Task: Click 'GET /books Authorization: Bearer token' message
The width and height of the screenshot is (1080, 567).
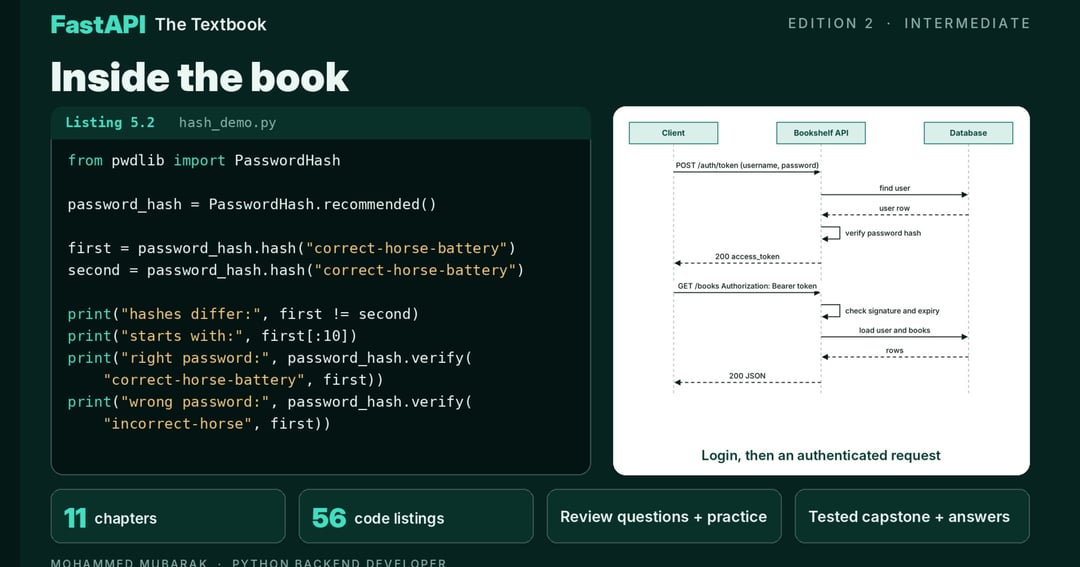Action: [747, 286]
